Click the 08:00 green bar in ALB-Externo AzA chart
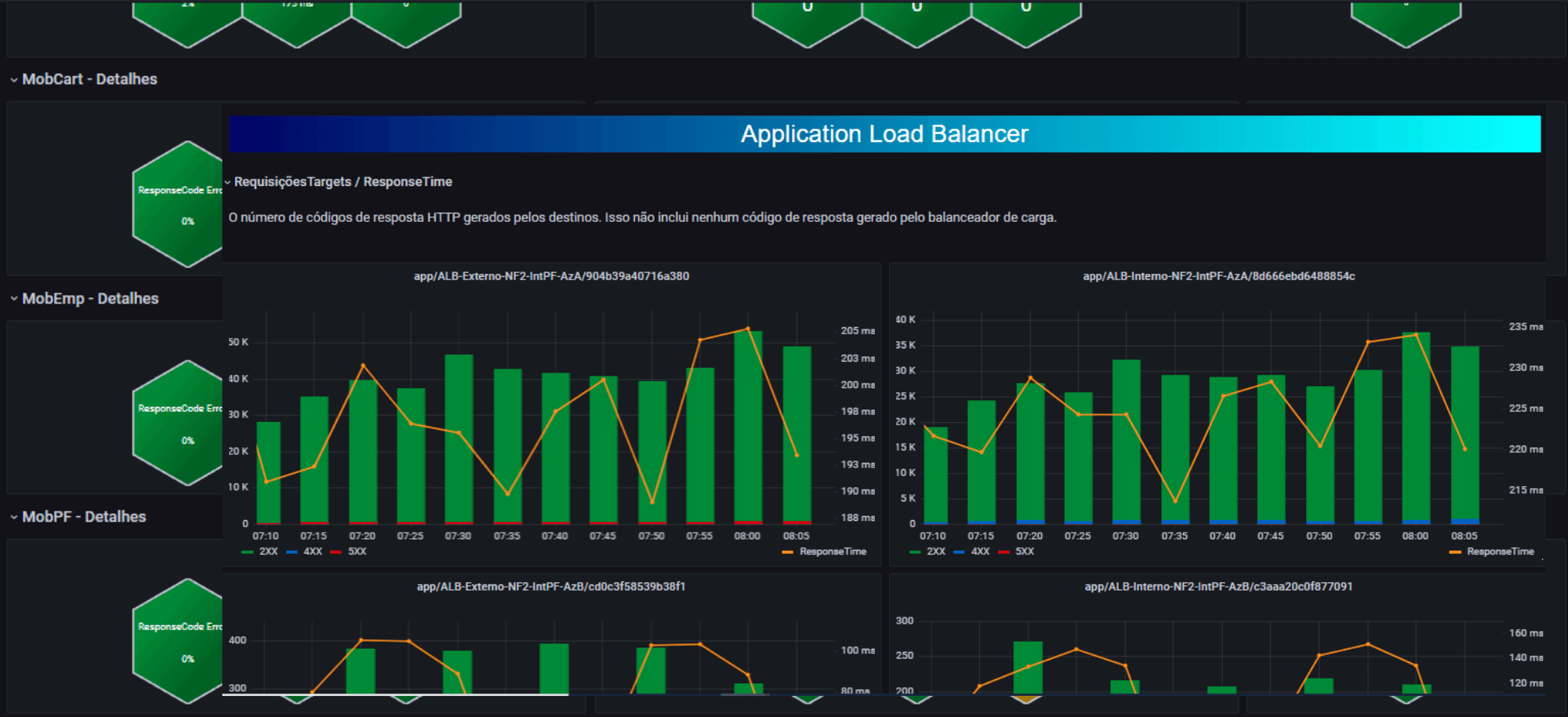The image size is (1568, 717). point(748,426)
